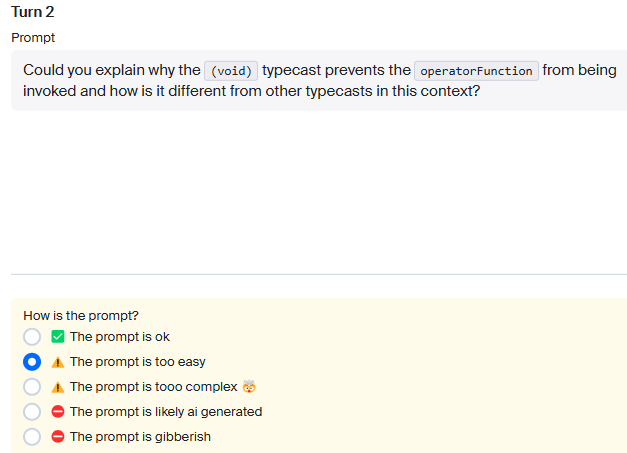Click the "The prompt is too easy" label
Viewport: 627px width, 453px height.
tap(138, 362)
